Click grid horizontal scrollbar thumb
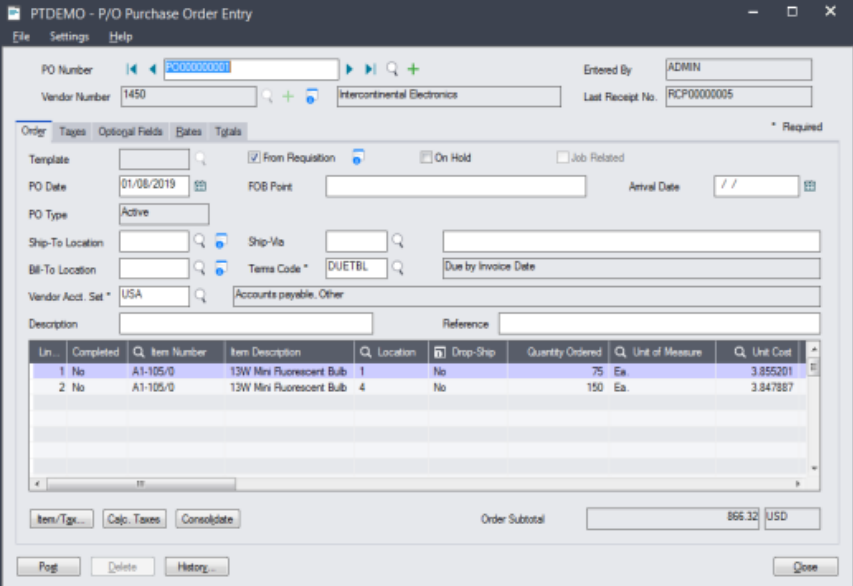The width and height of the screenshot is (853, 586). pyautogui.click(x=141, y=483)
